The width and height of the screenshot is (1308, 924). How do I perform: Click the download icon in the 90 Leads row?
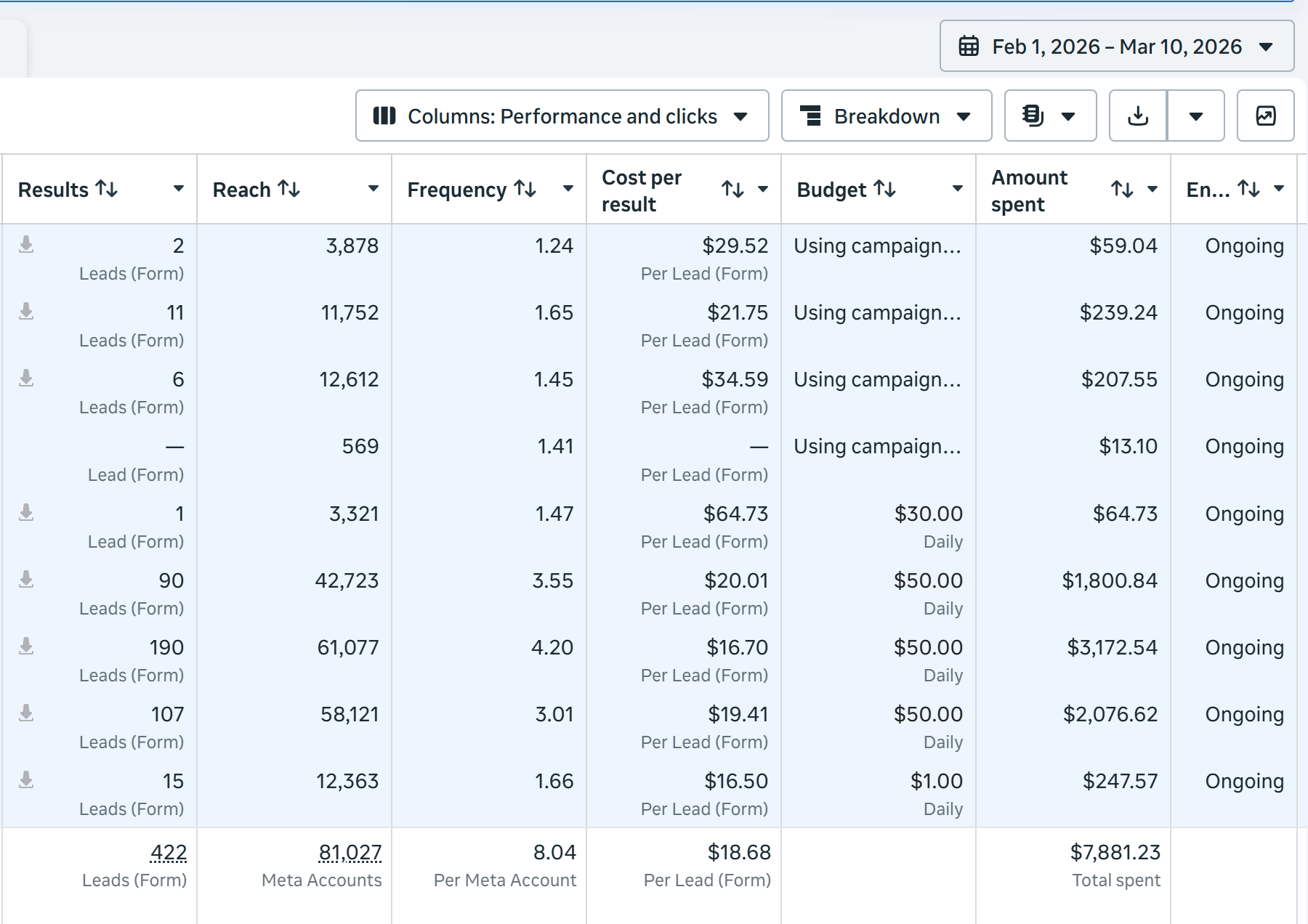(x=26, y=579)
